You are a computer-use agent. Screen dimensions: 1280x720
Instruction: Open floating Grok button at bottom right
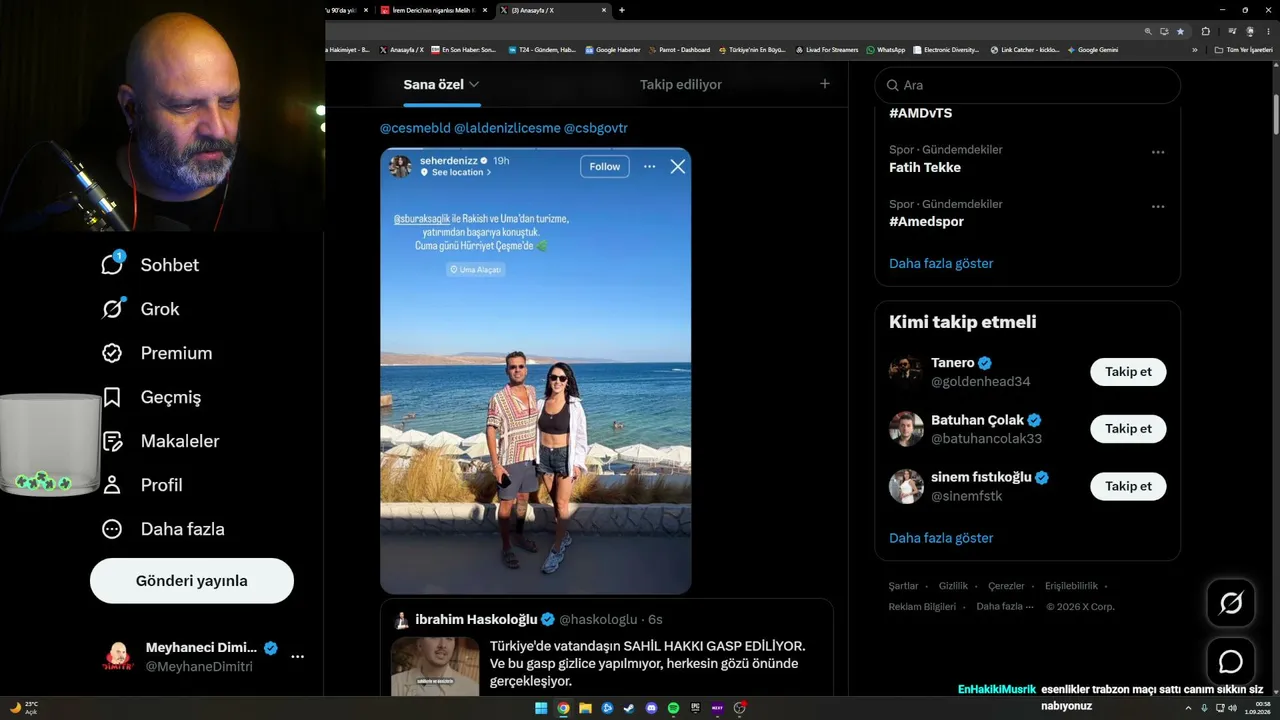1231,603
